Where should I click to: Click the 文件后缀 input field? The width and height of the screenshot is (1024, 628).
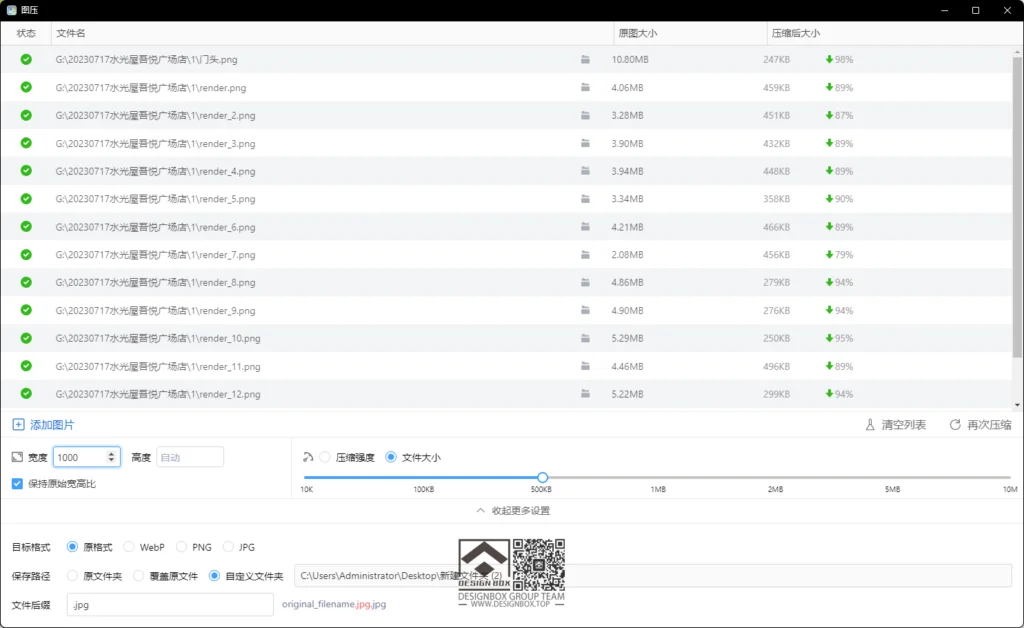tap(169, 604)
